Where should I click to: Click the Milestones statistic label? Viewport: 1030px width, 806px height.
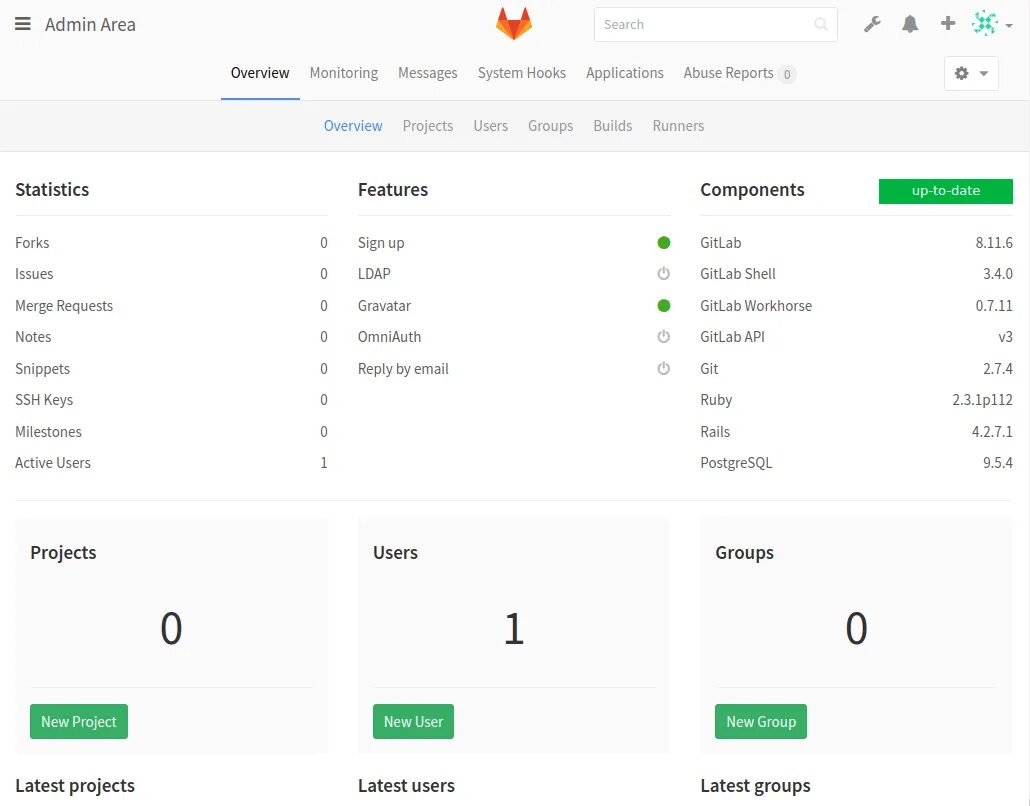[x=48, y=432]
